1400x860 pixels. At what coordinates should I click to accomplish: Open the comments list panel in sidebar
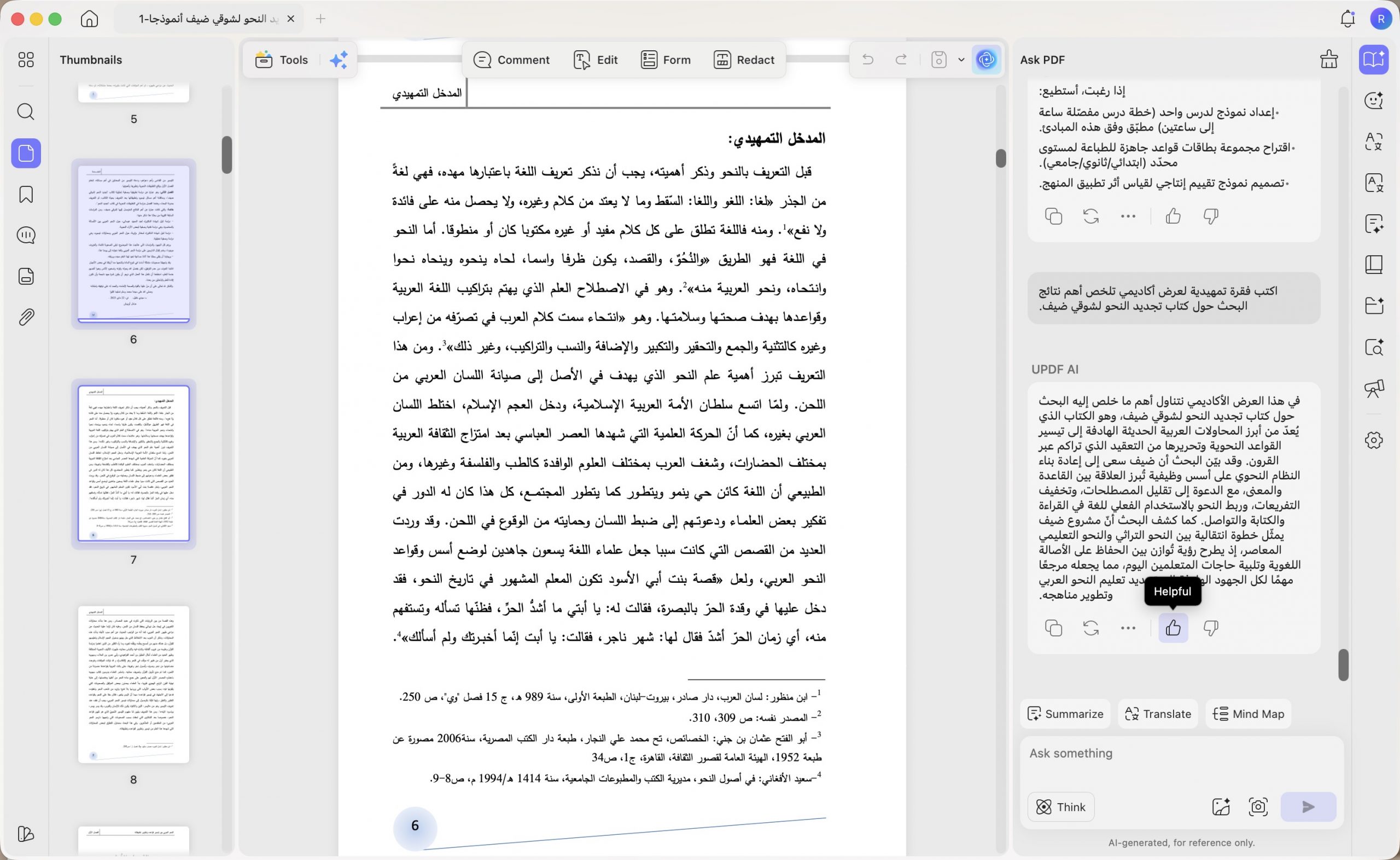[x=26, y=235]
